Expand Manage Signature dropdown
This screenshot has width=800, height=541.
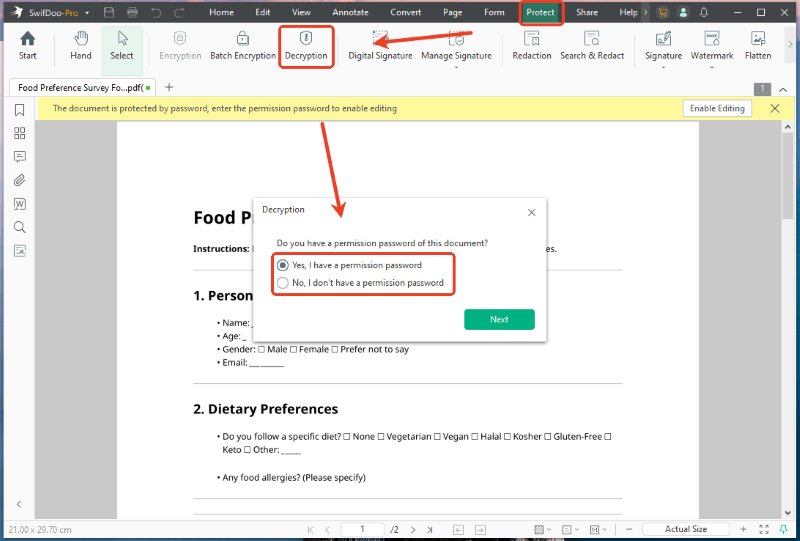pyautogui.click(x=456, y=66)
